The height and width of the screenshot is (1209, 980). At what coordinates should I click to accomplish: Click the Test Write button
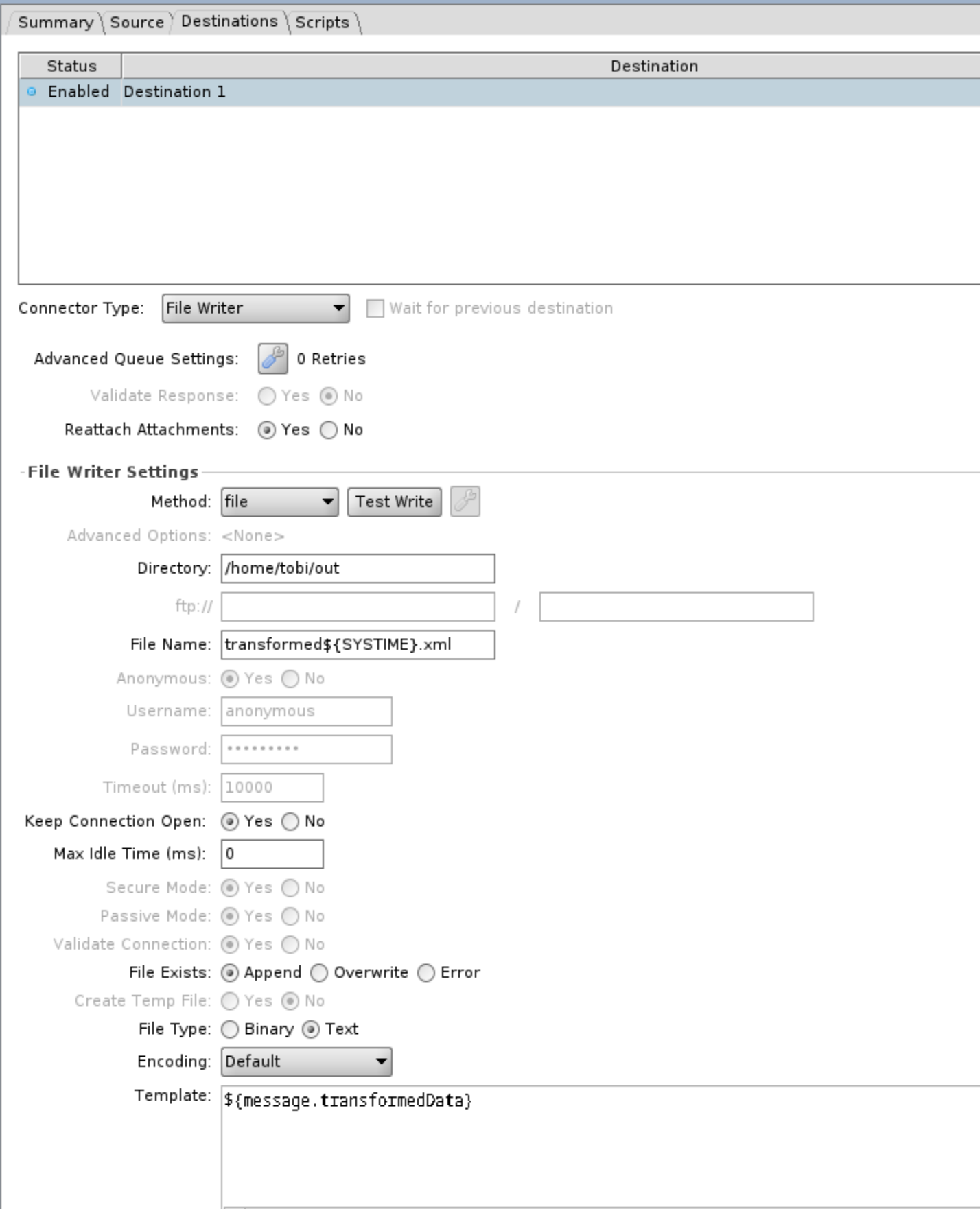[x=394, y=502]
